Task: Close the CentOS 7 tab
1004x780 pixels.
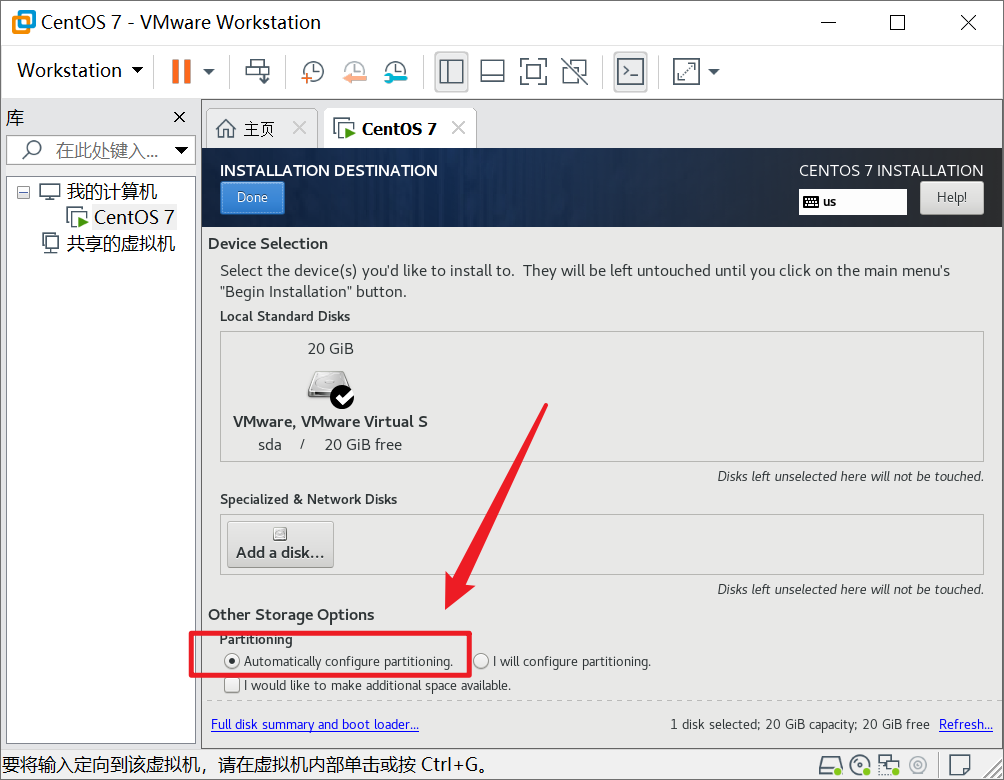Action: (458, 128)
